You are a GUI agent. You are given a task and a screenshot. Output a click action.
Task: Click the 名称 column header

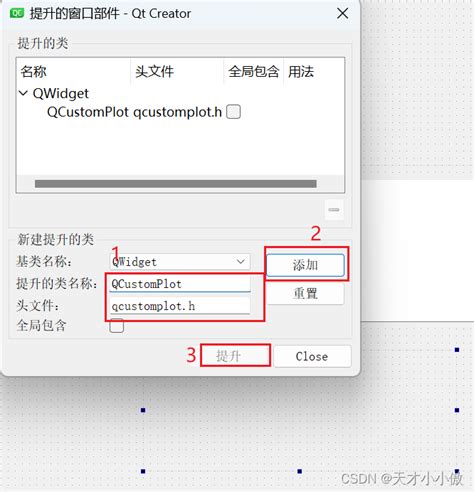click(x=73, y=71)
